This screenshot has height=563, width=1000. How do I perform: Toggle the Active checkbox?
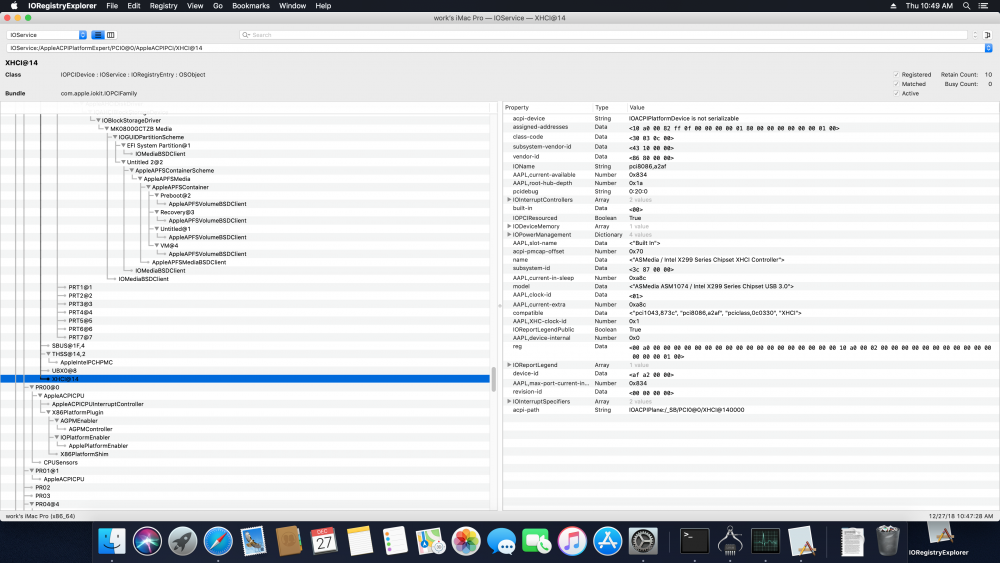896,94
